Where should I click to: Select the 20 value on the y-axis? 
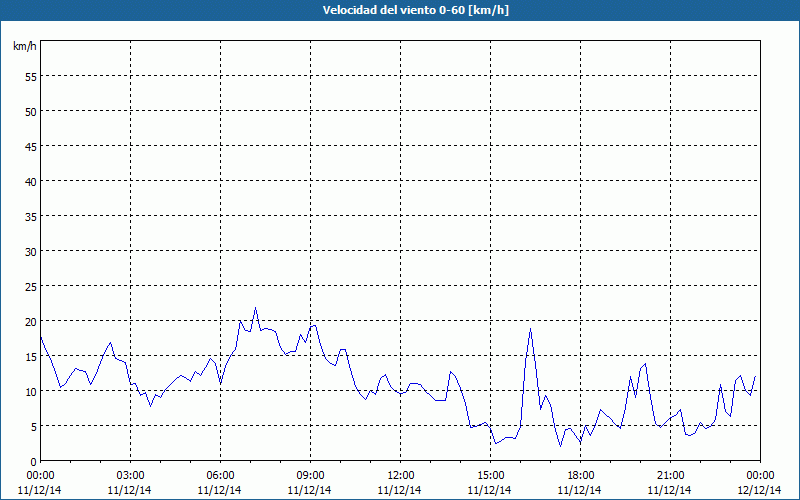coord(31,321)
